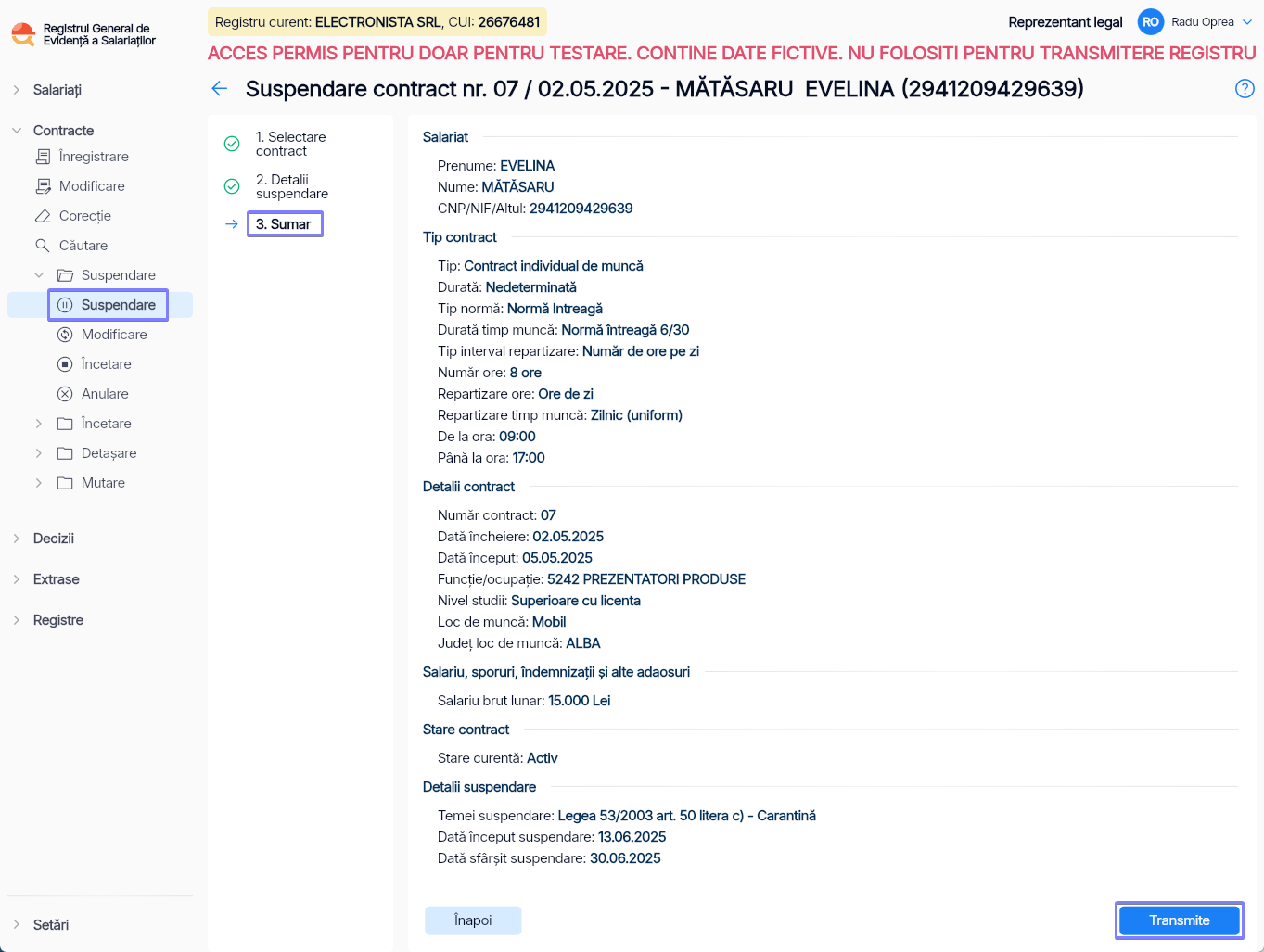Viewport: 1264px width, 952px height.
Task: Click the Înapoi button
Action: tap(473, 920)
